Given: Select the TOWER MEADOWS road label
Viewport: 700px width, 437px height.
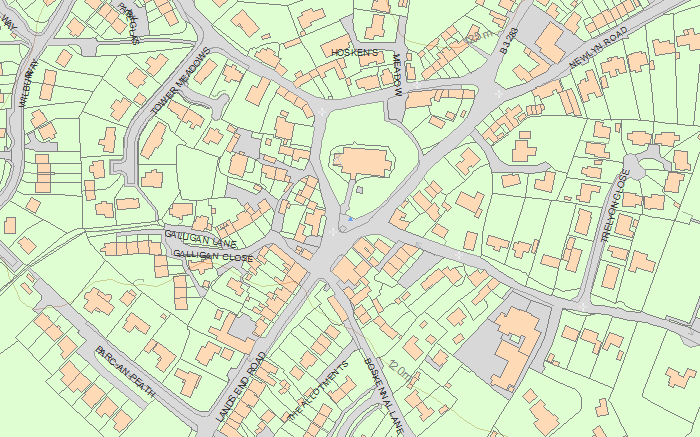Looking at the screenshot, I should 180,80.
